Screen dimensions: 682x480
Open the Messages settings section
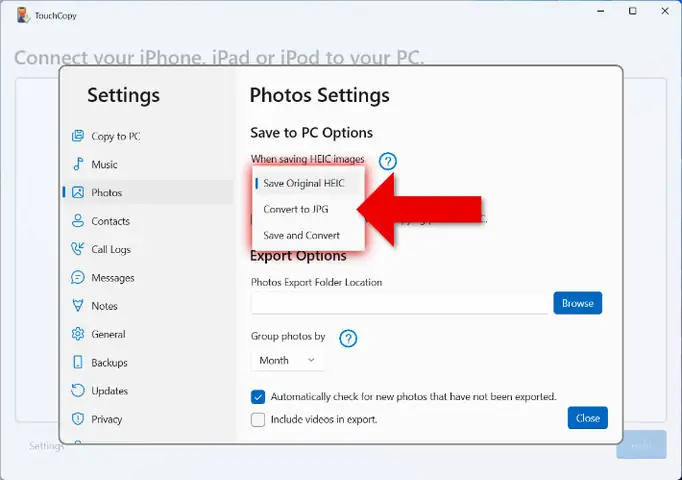click(148, 277)
